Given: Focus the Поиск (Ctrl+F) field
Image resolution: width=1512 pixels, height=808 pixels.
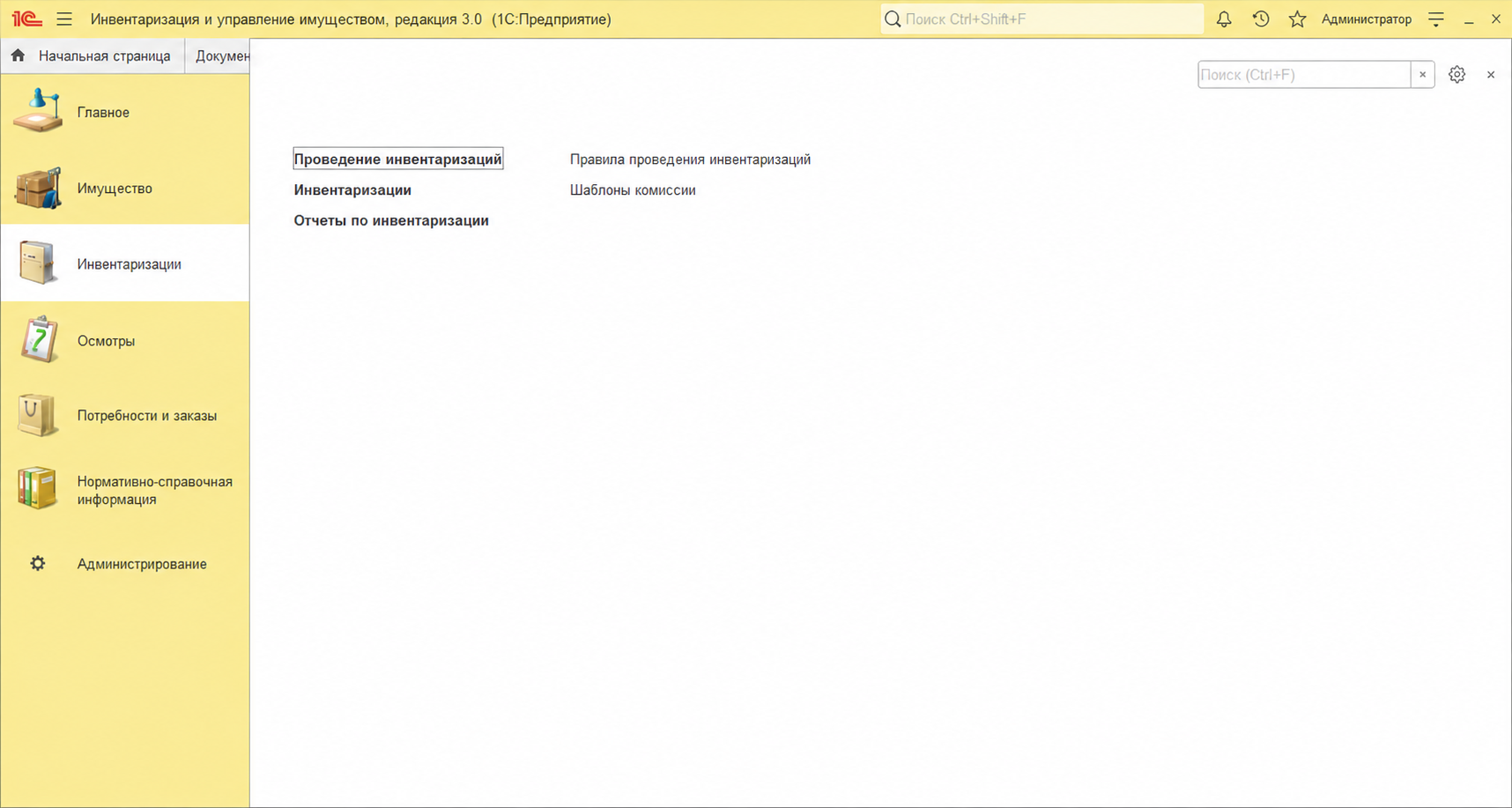Looking at the screenshot, I should [1304, 75].
